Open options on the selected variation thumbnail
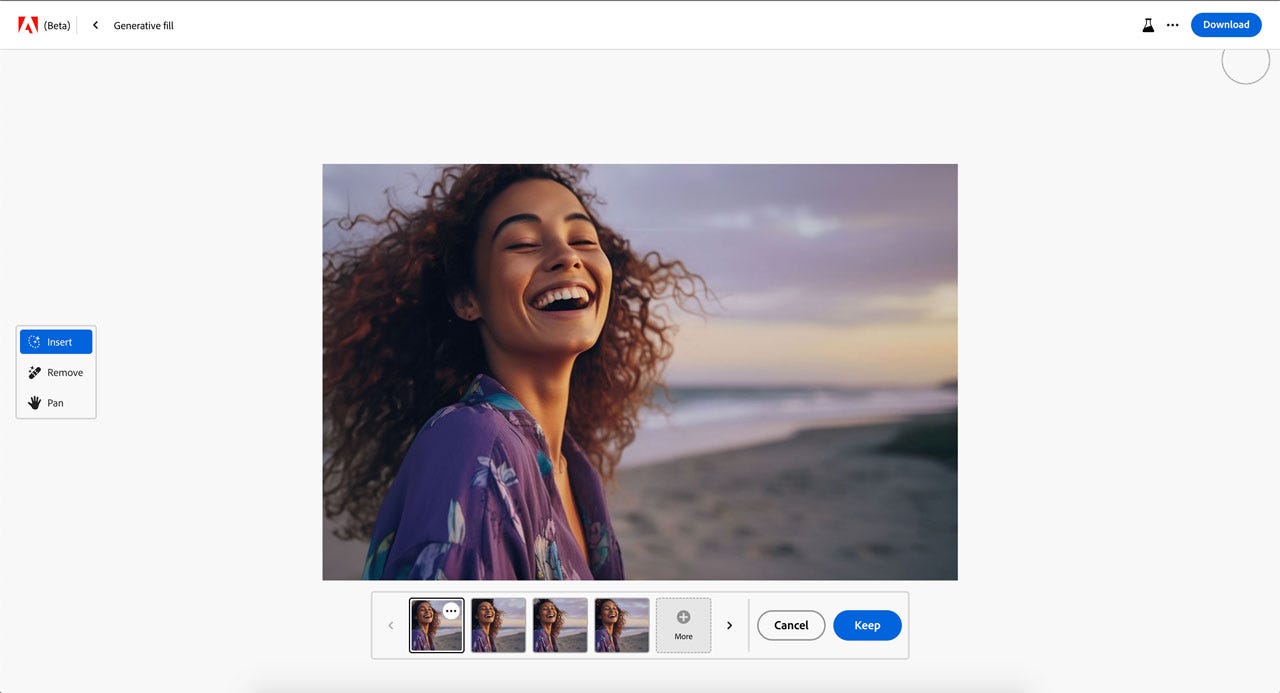 point(450,610)
